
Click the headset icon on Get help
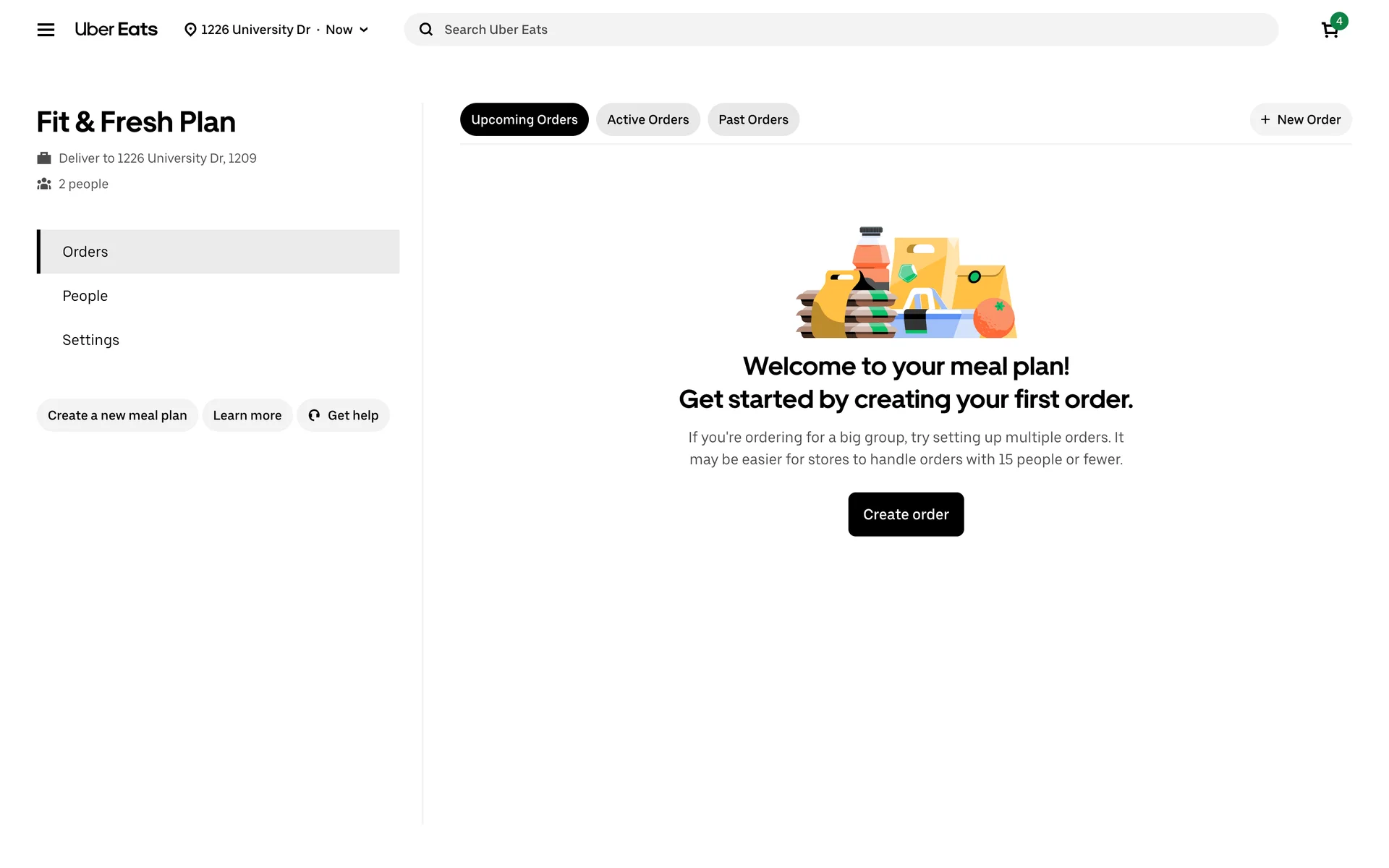(x=314, y=415)
